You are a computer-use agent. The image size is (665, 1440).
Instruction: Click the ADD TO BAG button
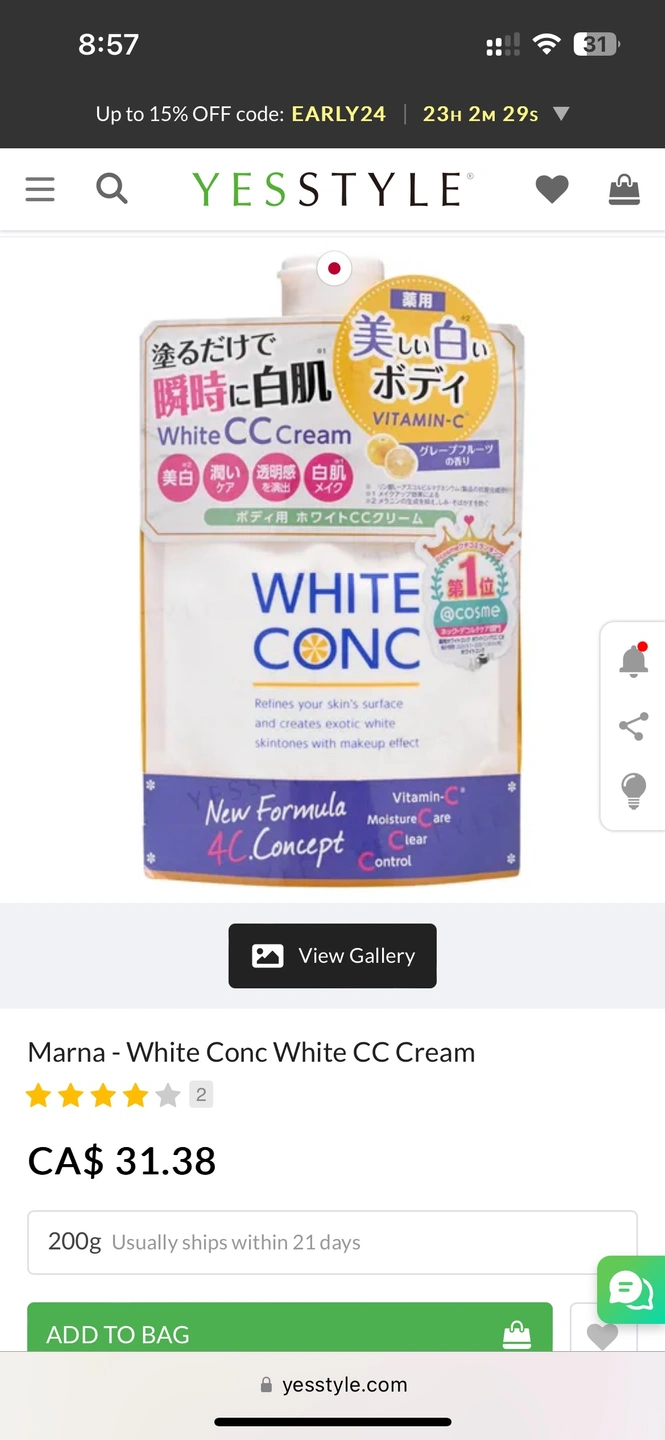290,1328
